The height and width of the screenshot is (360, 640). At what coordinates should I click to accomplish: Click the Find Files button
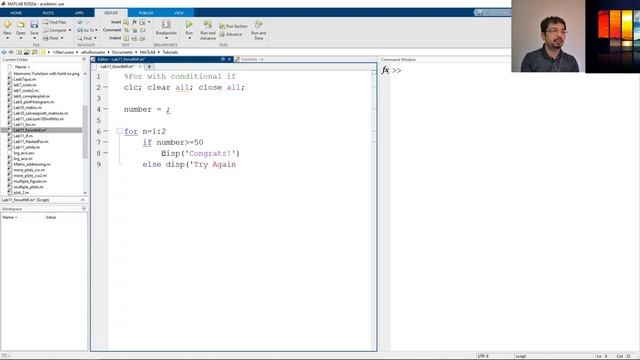54,22
